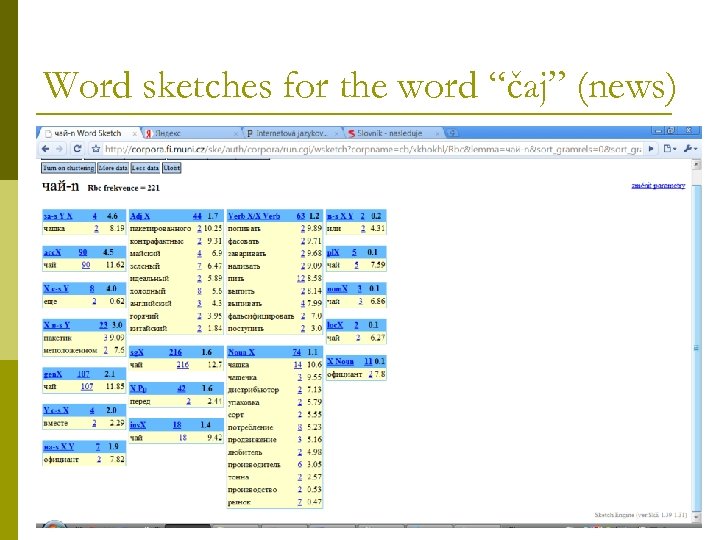
Task: Open the insX relation header link
Action: tap(138, 425)
